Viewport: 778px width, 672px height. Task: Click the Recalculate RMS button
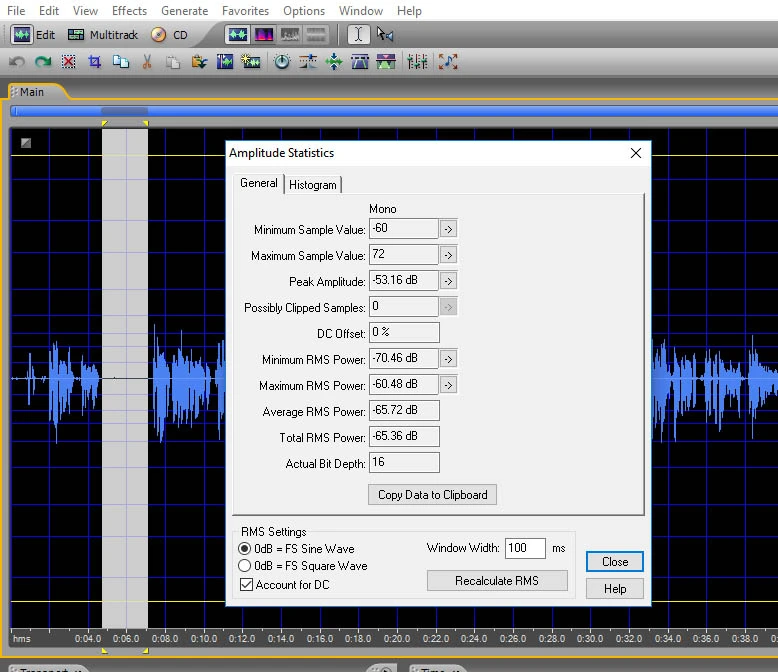tap(497, 581)
